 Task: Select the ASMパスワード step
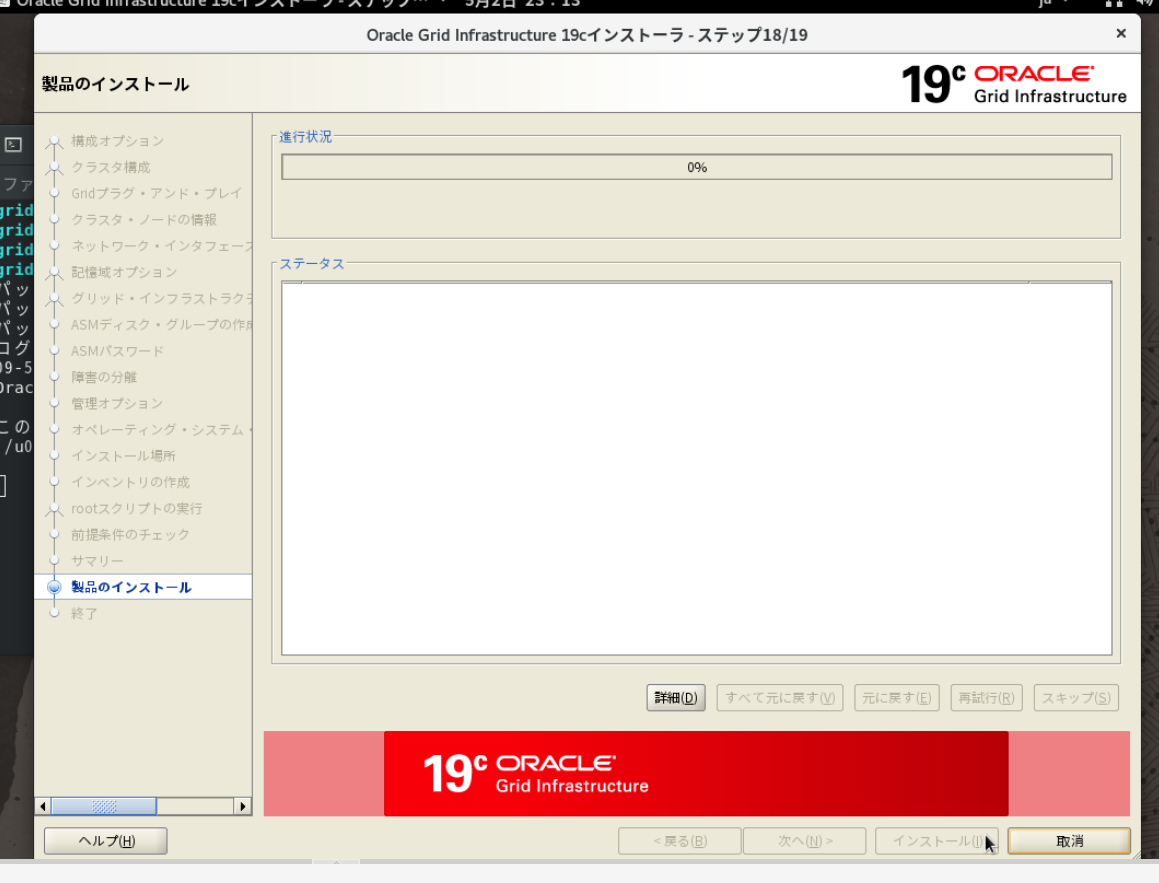click(118, 351)
